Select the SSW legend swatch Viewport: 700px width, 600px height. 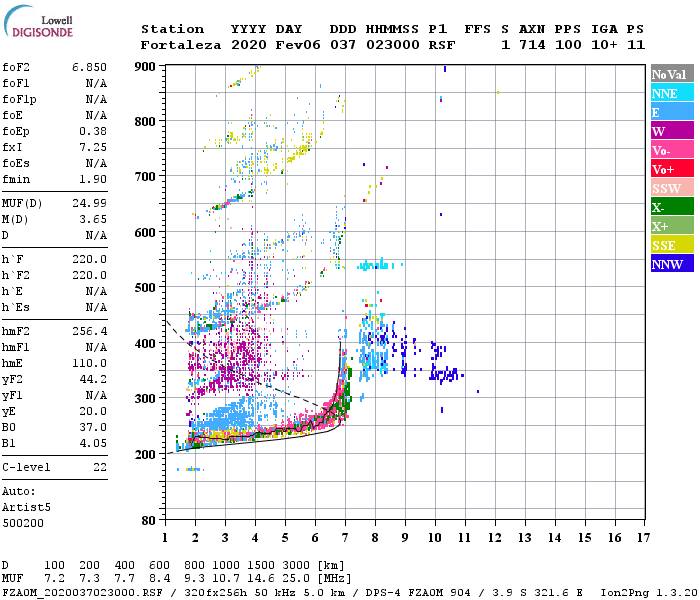(672, 188)
